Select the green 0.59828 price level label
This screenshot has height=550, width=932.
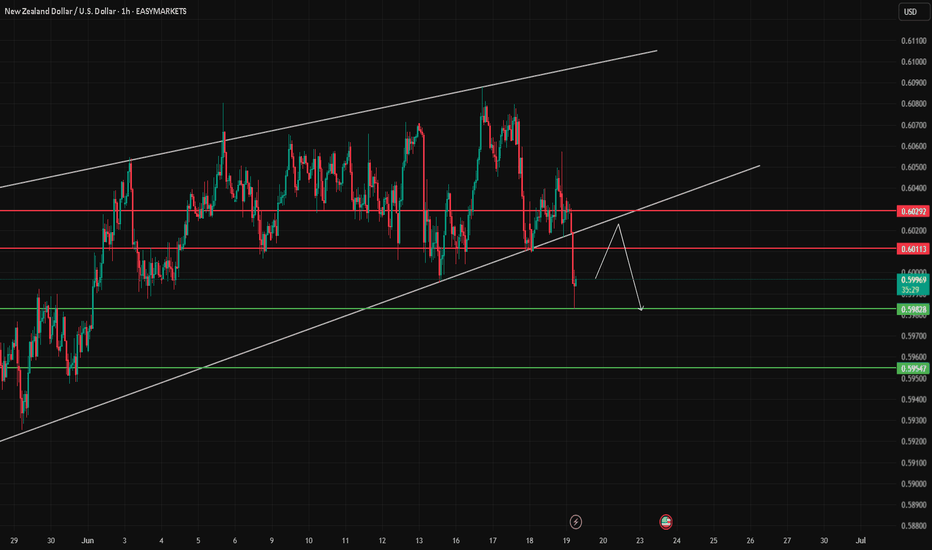click(x=913, y=309)
